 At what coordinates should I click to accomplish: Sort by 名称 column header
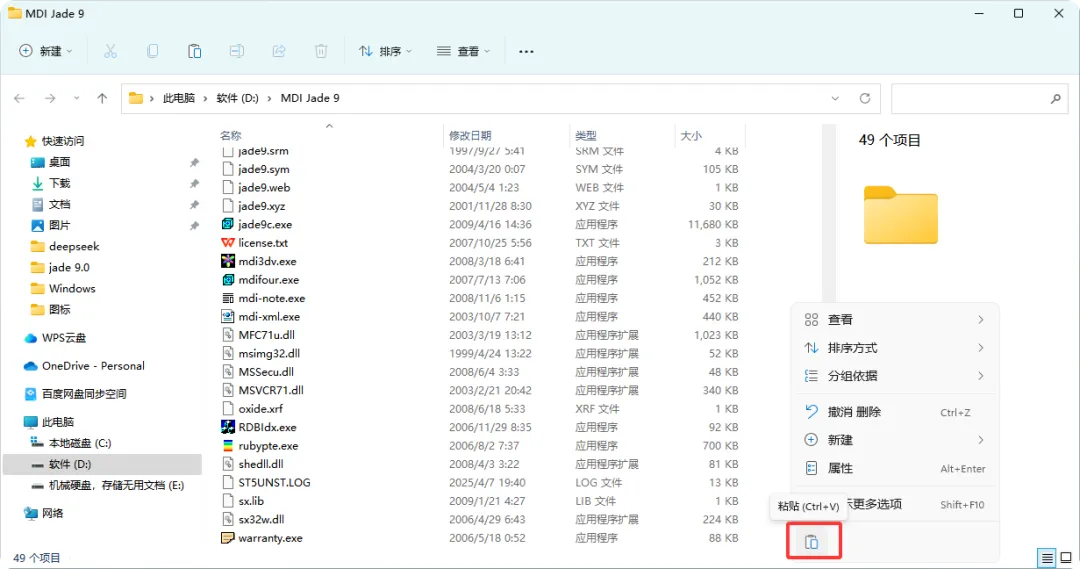pyautogui.click(x=231, y=136)
